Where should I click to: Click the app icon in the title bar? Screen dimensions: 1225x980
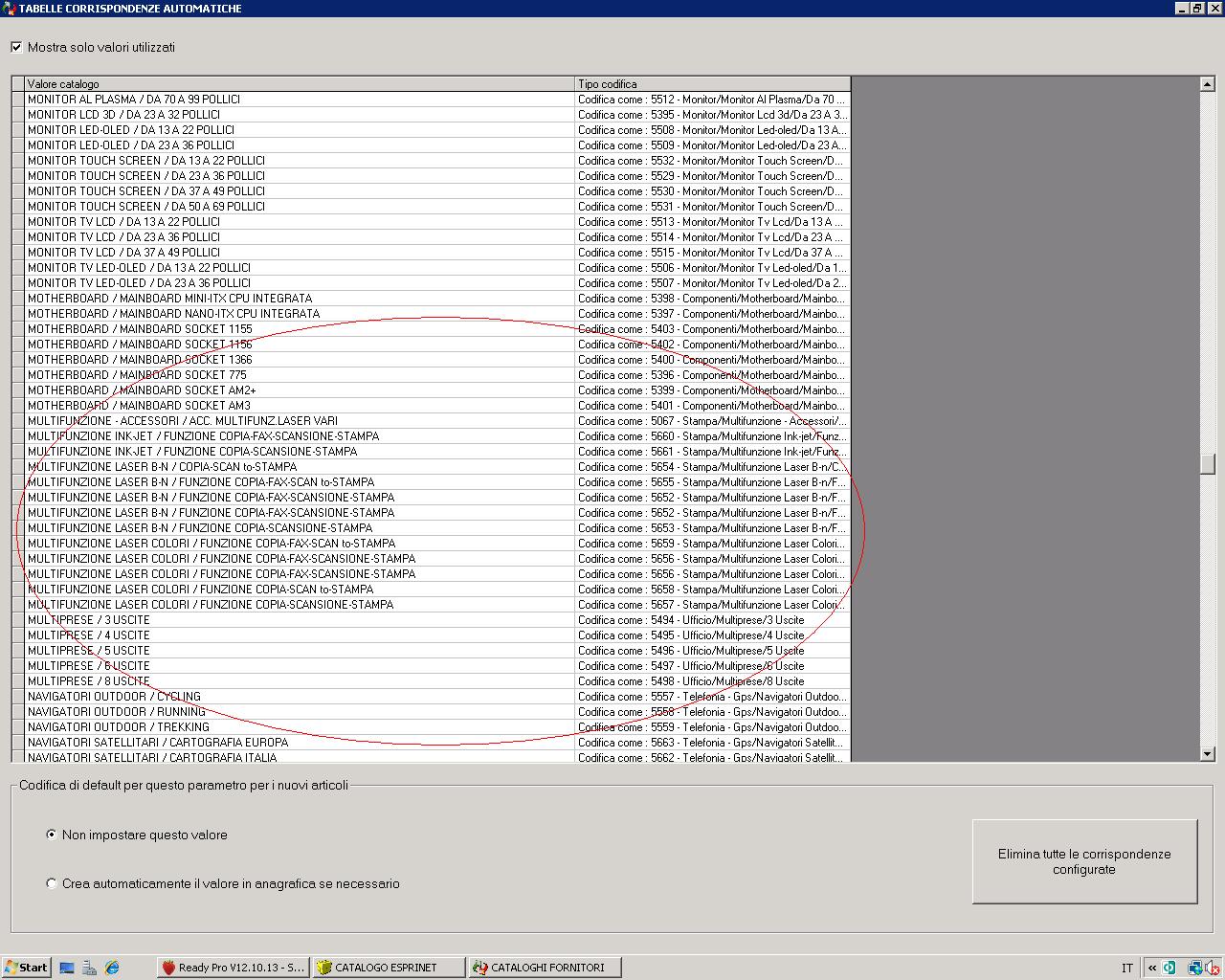pyautogui.click(x=9, y=8)
